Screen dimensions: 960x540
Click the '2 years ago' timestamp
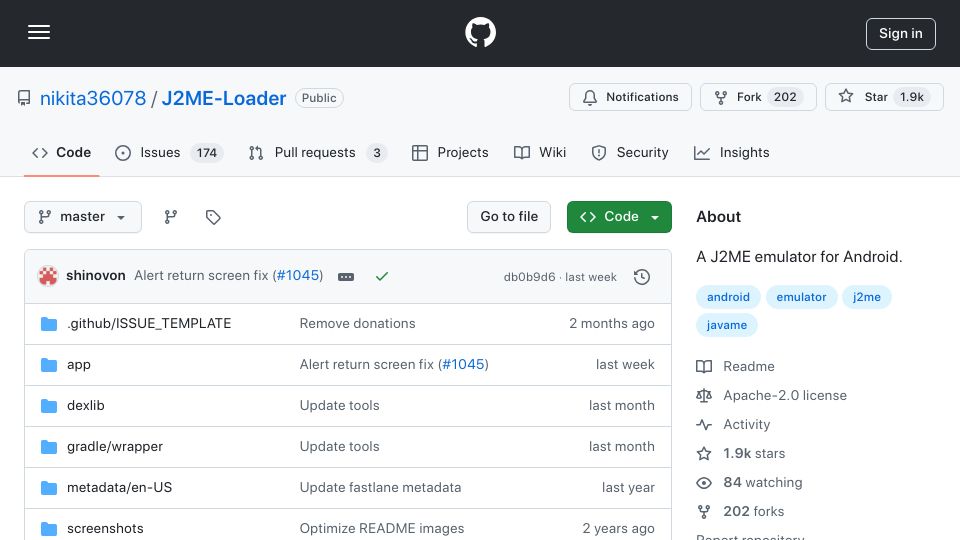[x=618, y=528]
